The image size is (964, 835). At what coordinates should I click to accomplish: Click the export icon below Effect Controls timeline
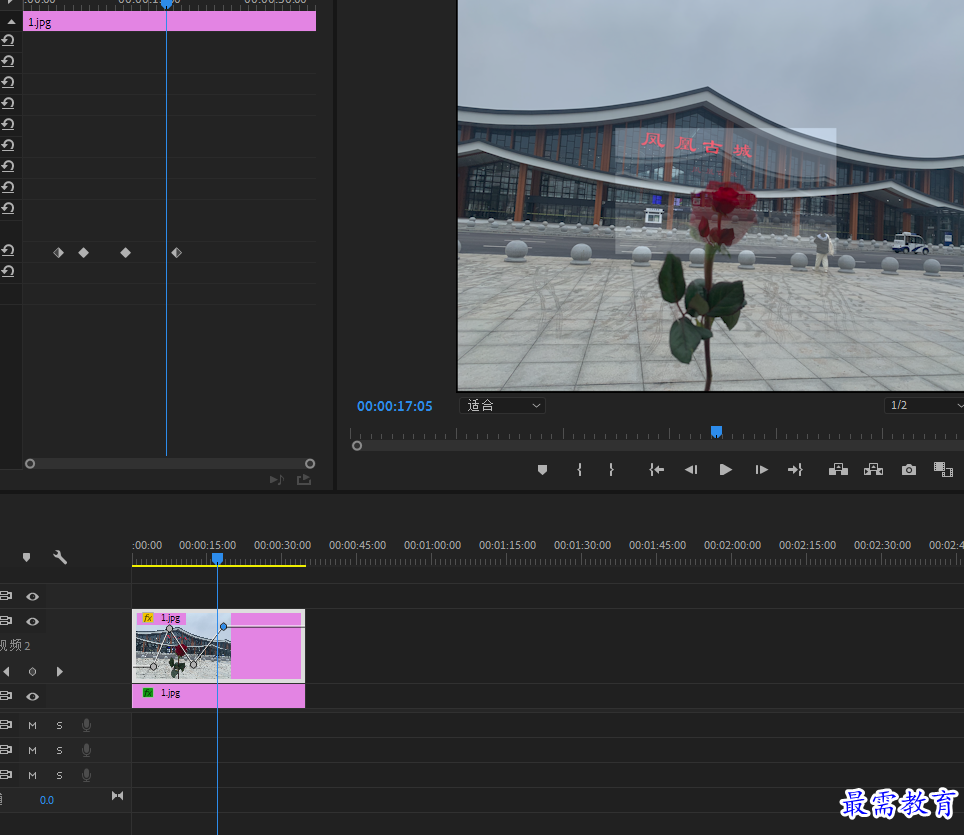pos(304,480)
